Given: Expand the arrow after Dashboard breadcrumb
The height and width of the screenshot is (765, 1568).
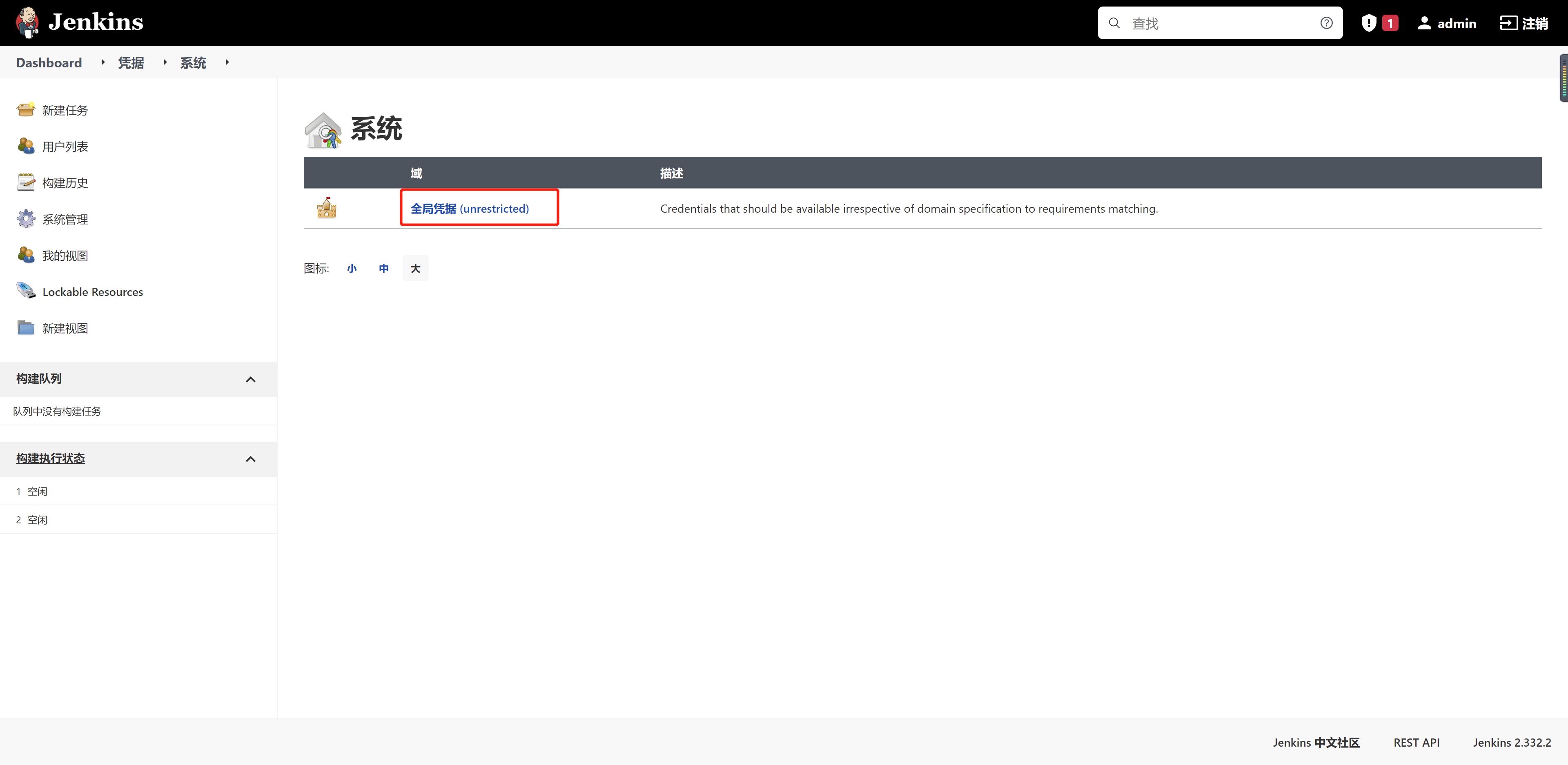Looking at the screenshot, I should click(103, 62).
